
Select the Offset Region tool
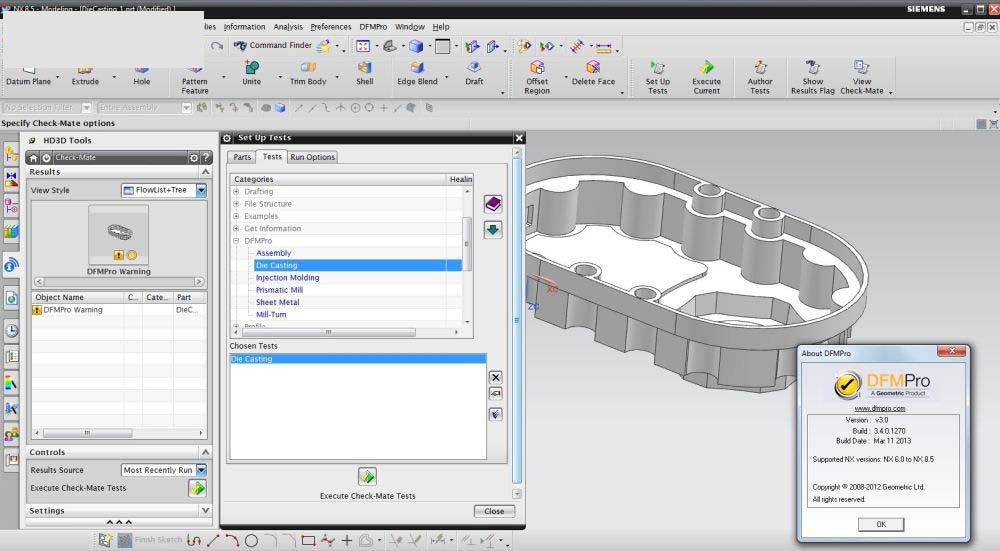coord(537,77)
